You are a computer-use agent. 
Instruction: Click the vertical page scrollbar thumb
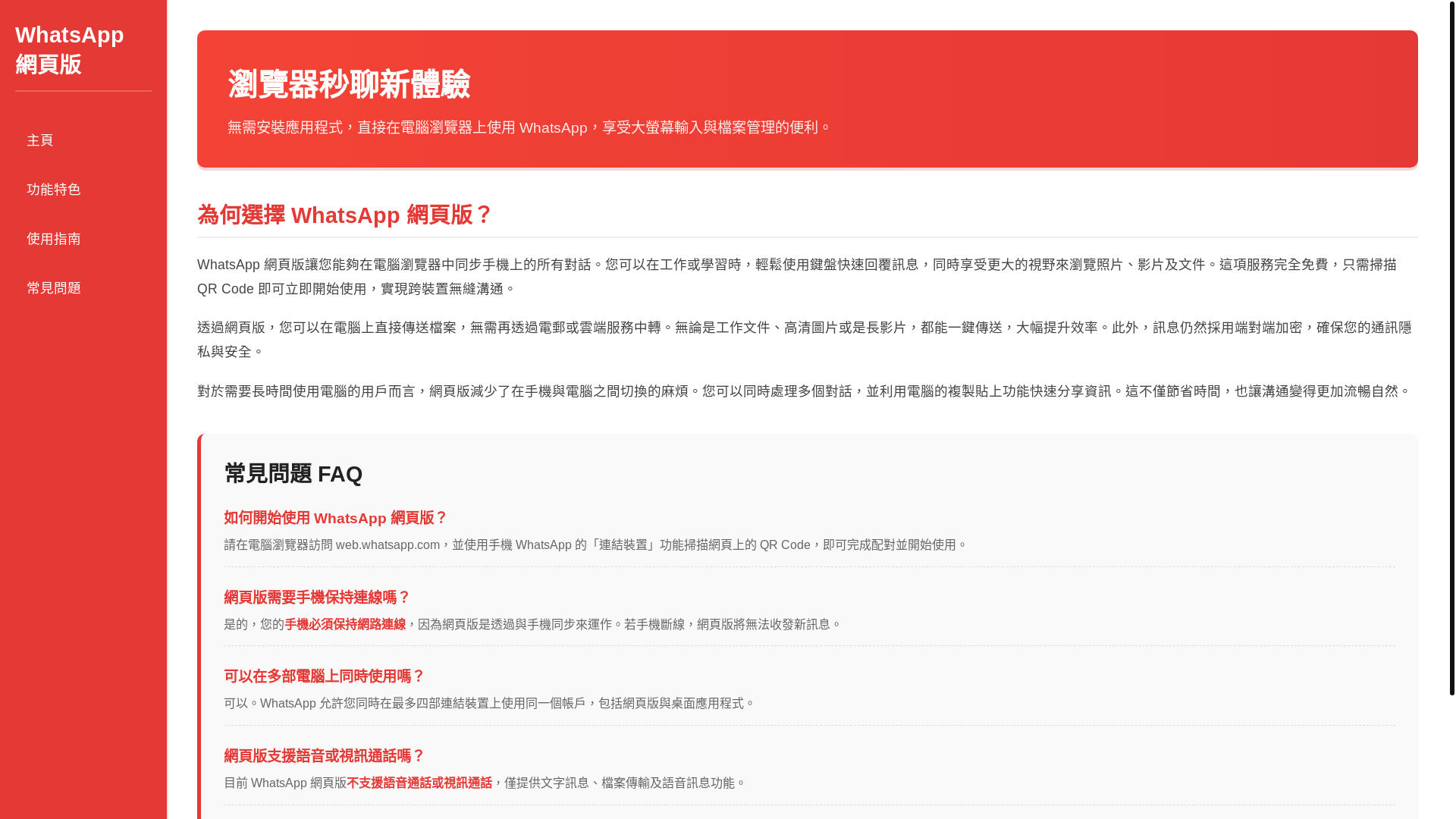pos(1451,347)
